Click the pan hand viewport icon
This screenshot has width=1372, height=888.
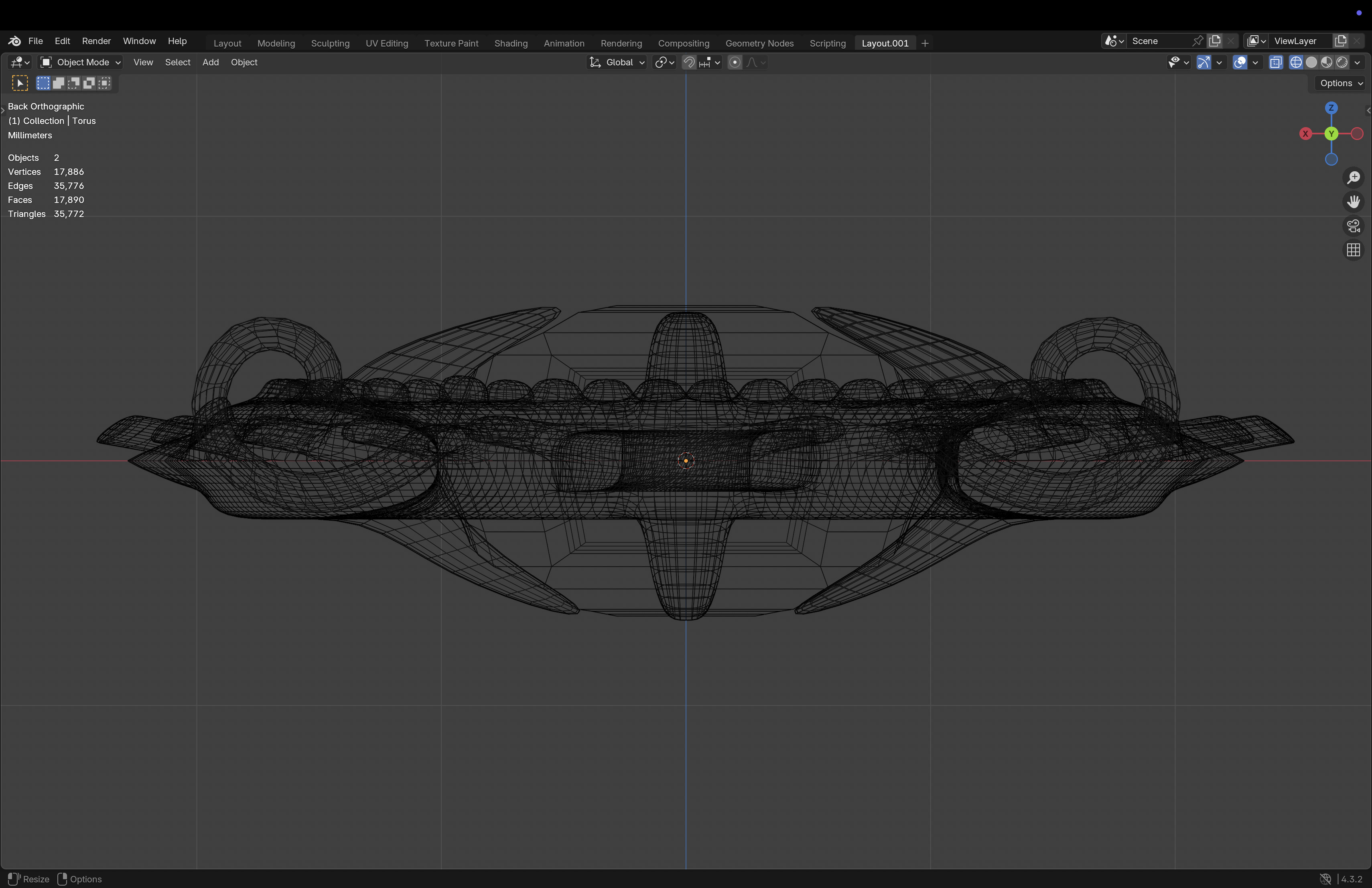coord(1353,202)
